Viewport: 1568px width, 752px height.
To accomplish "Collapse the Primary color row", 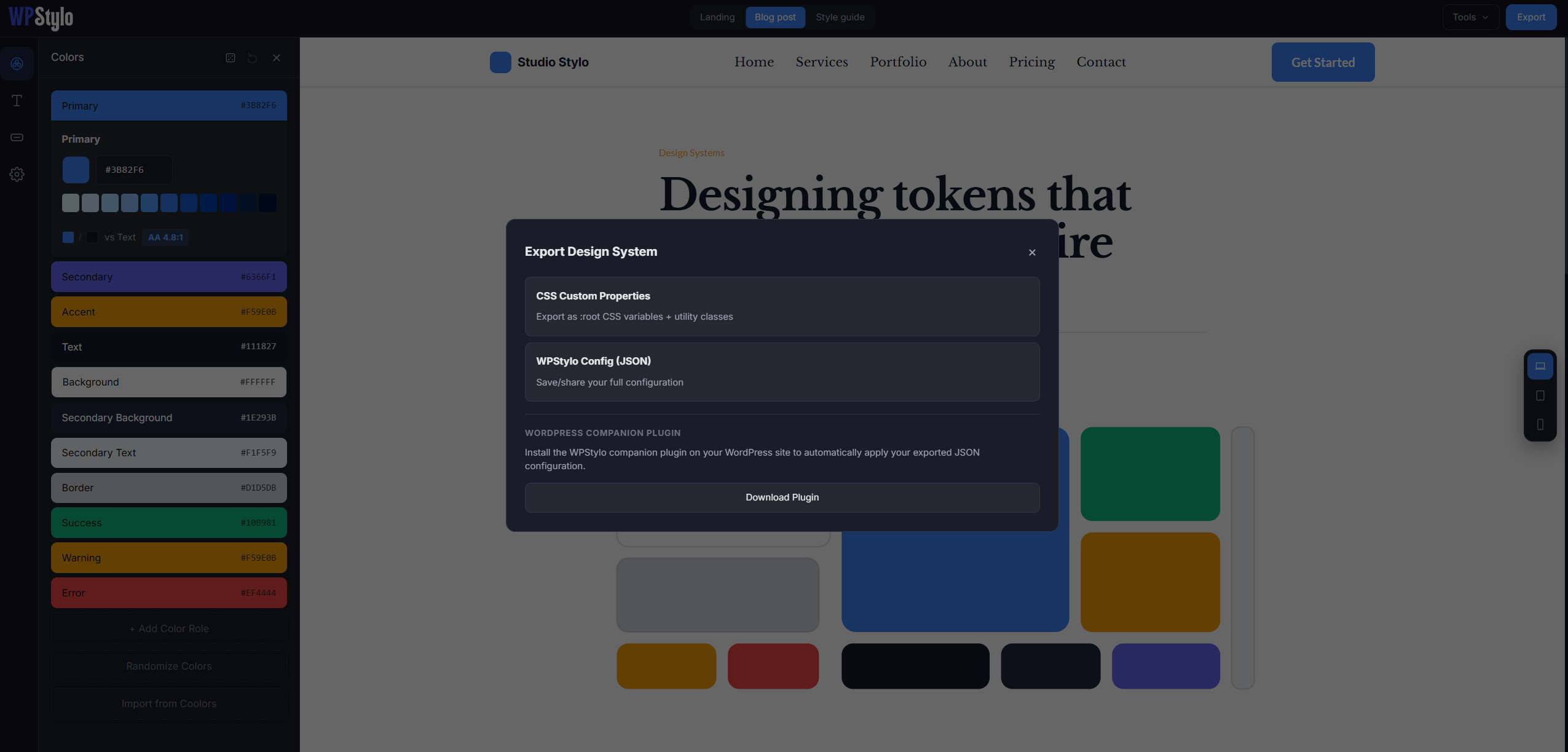I will 169,106.
